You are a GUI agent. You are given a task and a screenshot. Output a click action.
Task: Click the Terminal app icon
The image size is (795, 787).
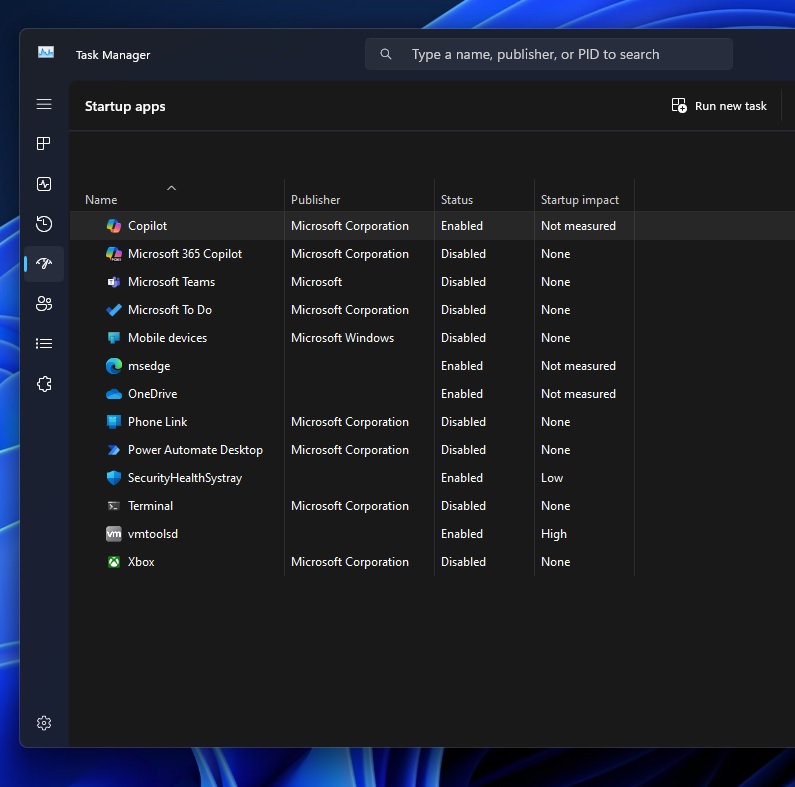(114, 506)
